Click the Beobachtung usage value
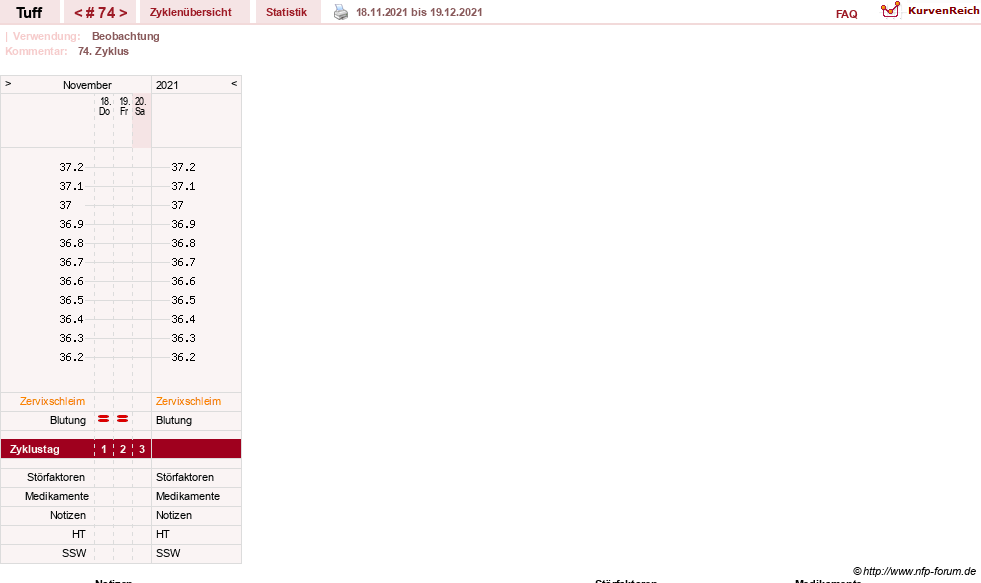This screenshot has height=583, width=981. pos(126,36)
